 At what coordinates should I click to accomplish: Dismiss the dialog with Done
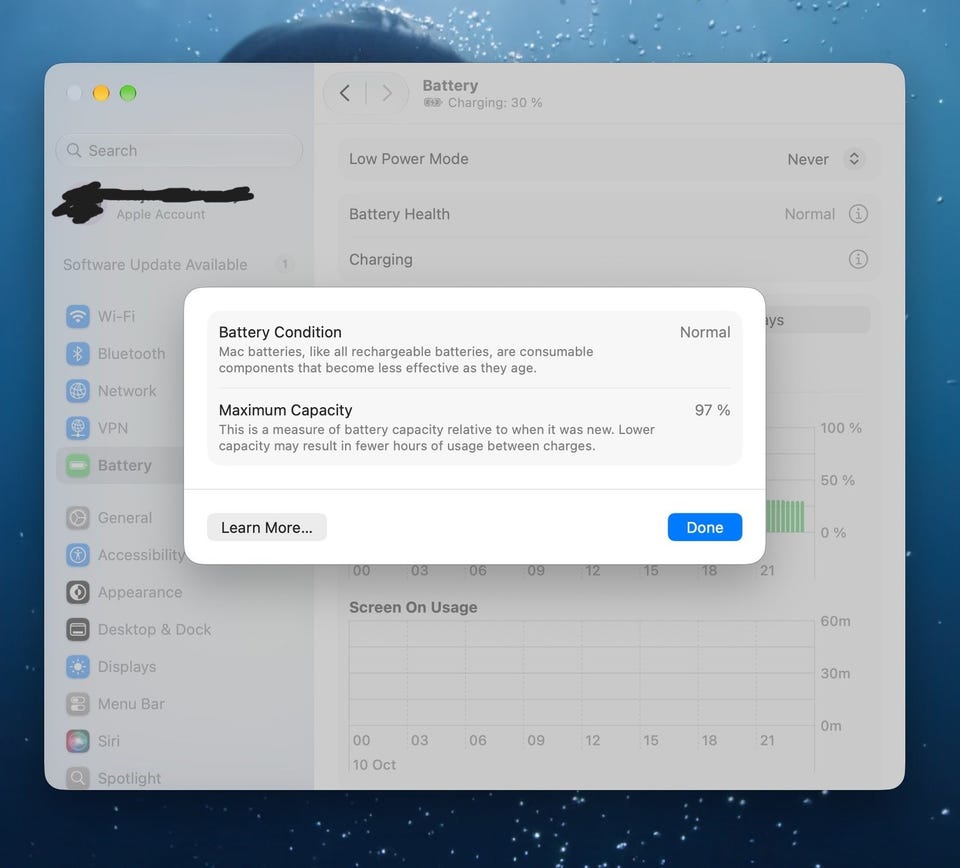coord(705,527)
